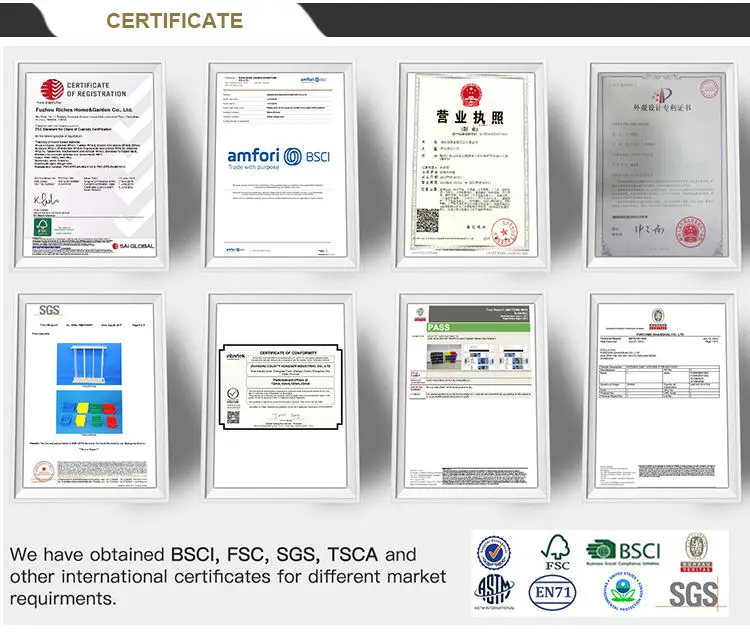The image size is (750, 635).
Task: Click the signature on the design patent certificate
Action: point(649,230)
